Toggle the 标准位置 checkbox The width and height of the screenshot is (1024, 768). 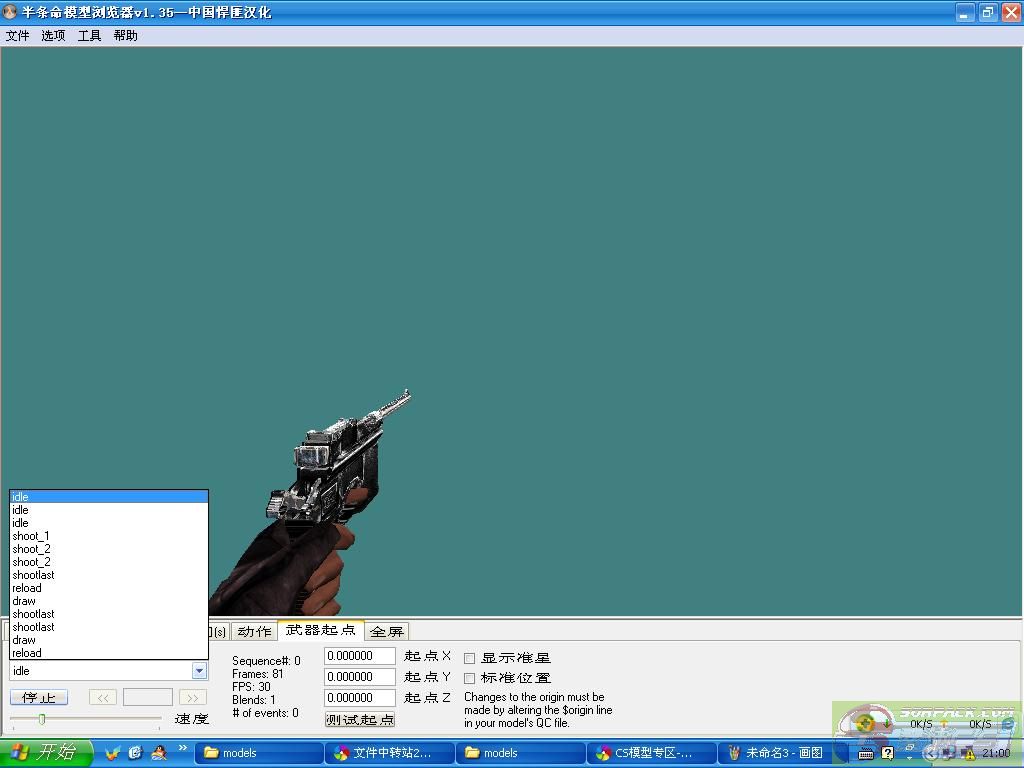click(x=470, y=678)
